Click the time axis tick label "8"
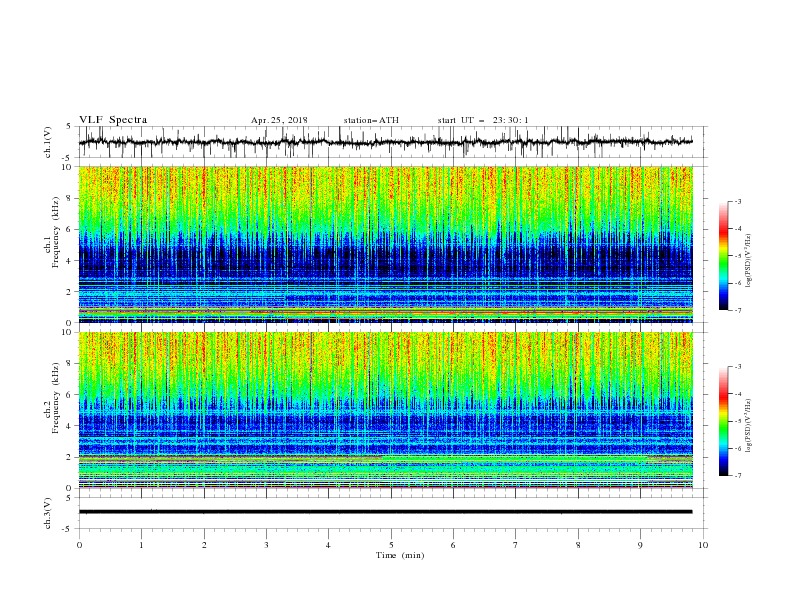Image resolution: width=792 pixels, height=612 pixels. 578,545
